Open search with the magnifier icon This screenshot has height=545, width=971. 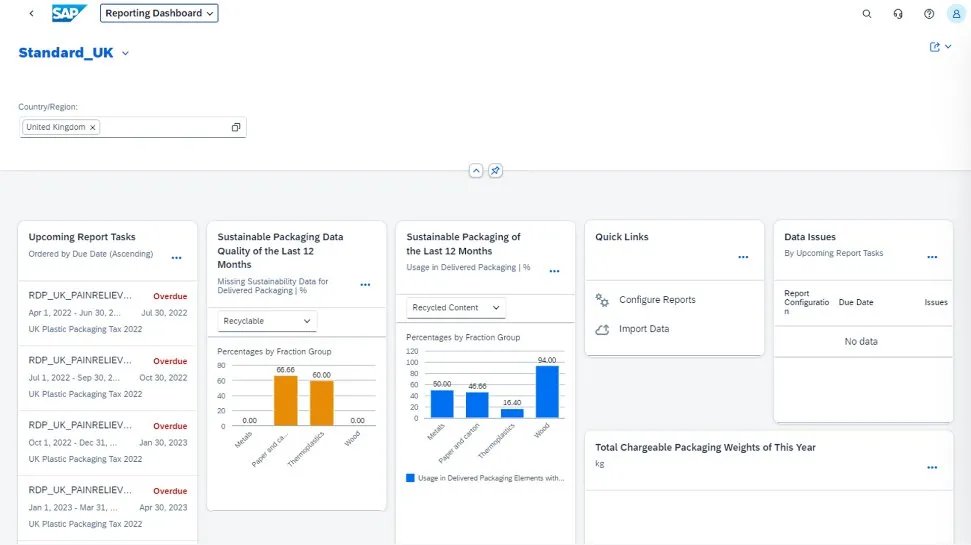pos(866,14)
